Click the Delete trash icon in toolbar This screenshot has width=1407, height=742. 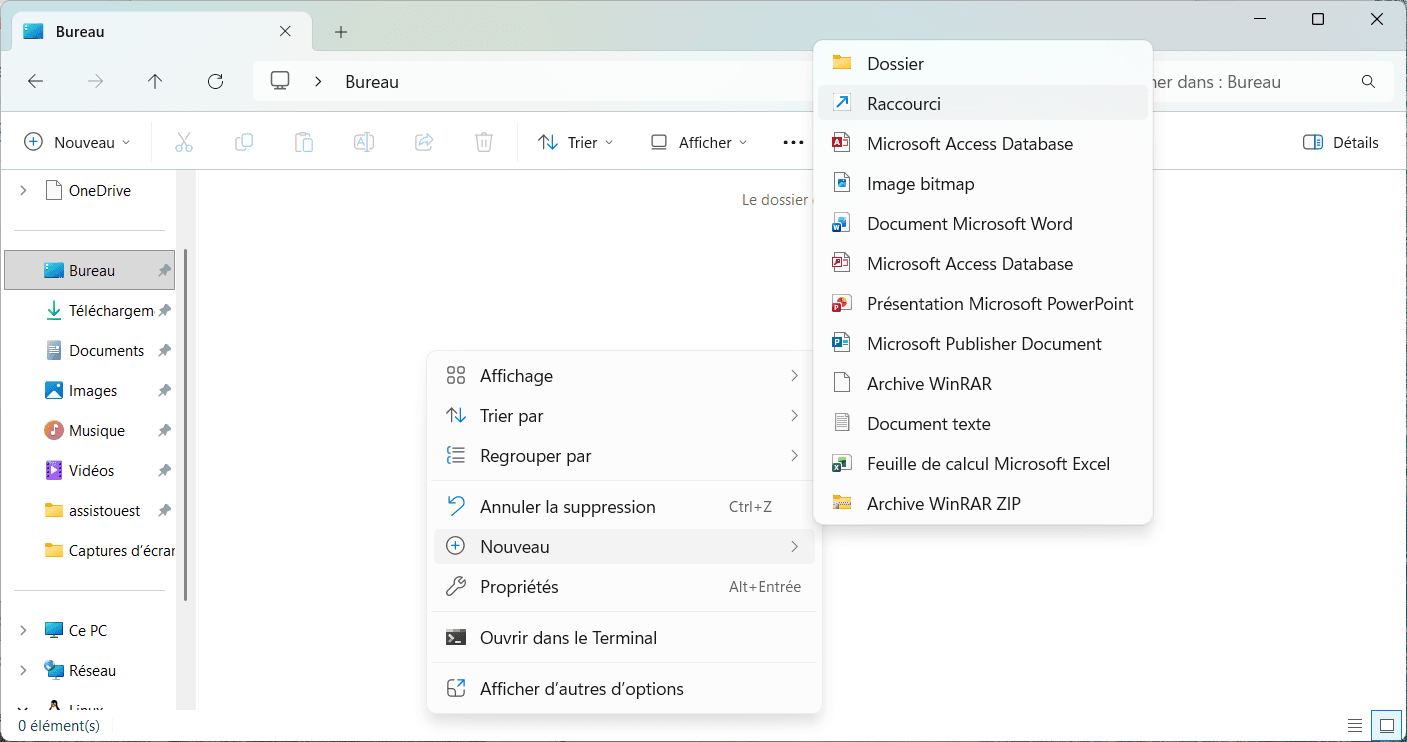pyautogui.click(x=484, y=143)
